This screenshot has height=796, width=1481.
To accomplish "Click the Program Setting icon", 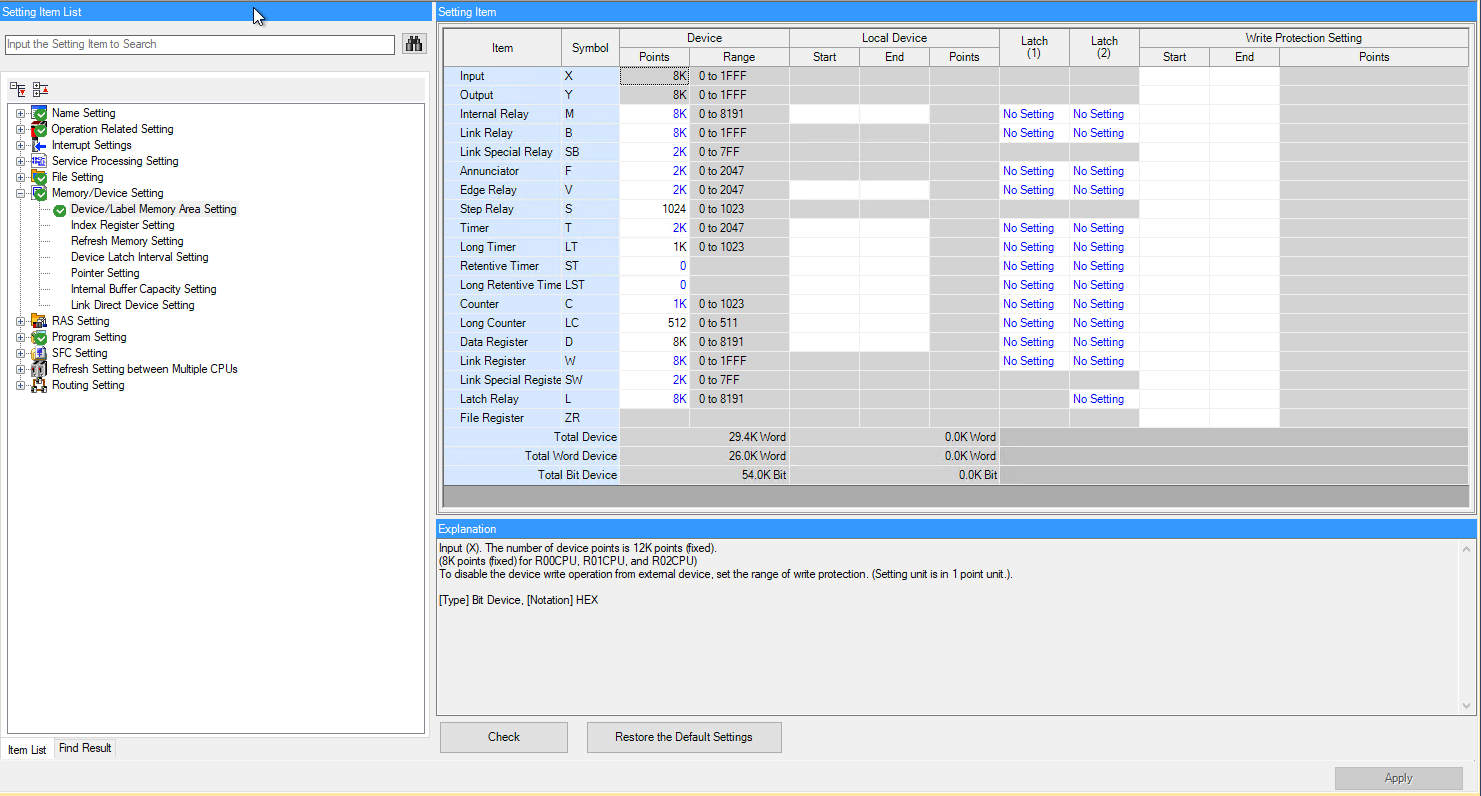I will (39, 337).
